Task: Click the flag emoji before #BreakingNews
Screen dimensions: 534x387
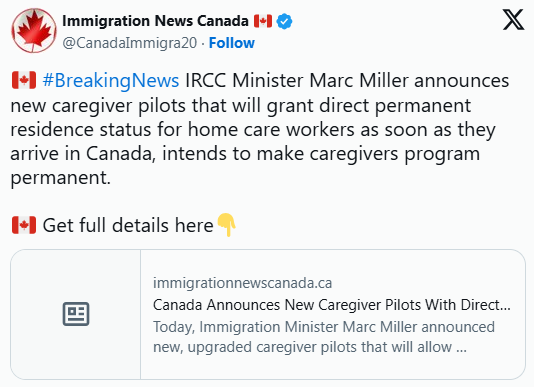Action: pyautogui.click(x=23, y=80)
